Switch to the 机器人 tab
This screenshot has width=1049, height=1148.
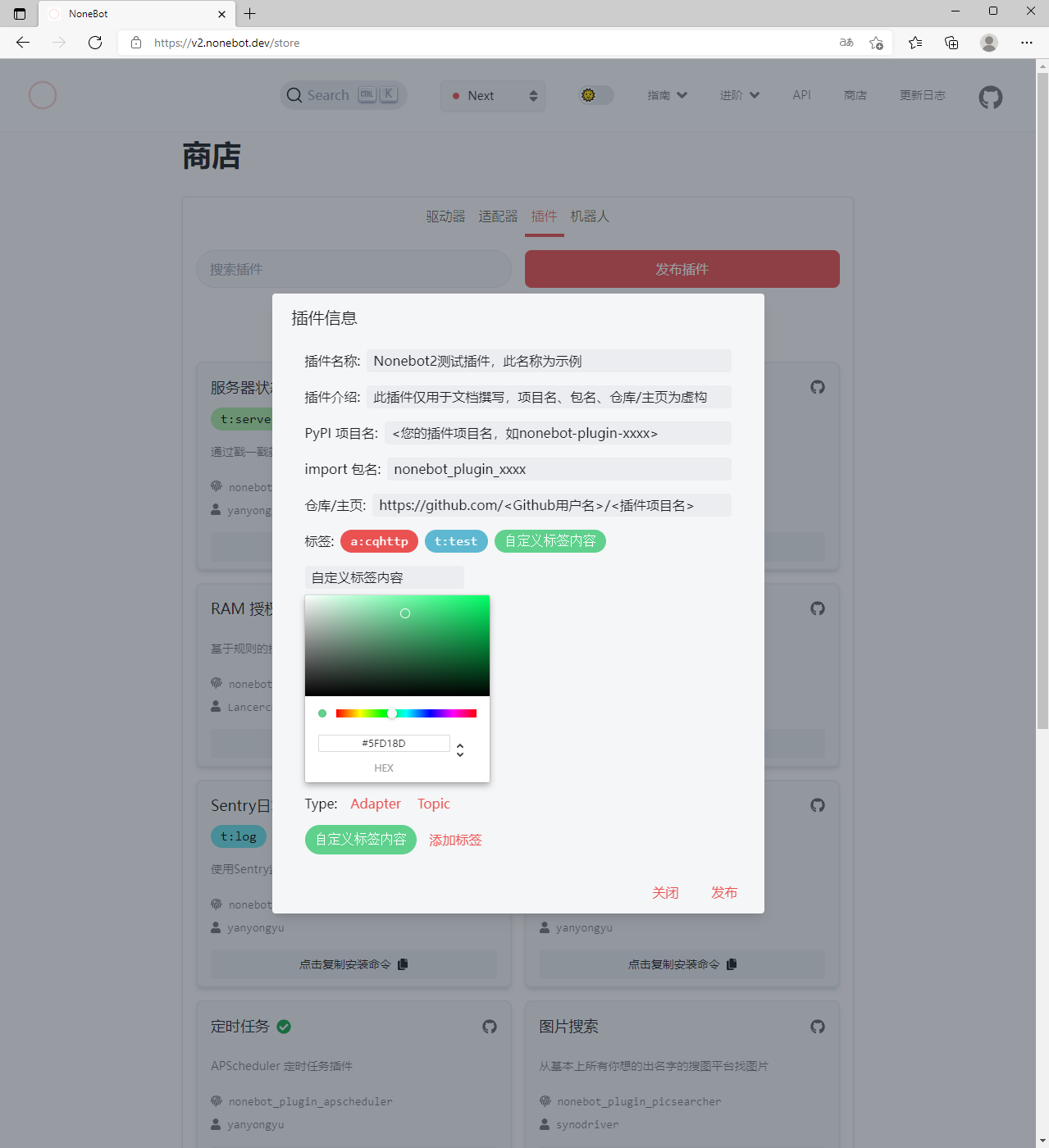[x=590, y=216]
